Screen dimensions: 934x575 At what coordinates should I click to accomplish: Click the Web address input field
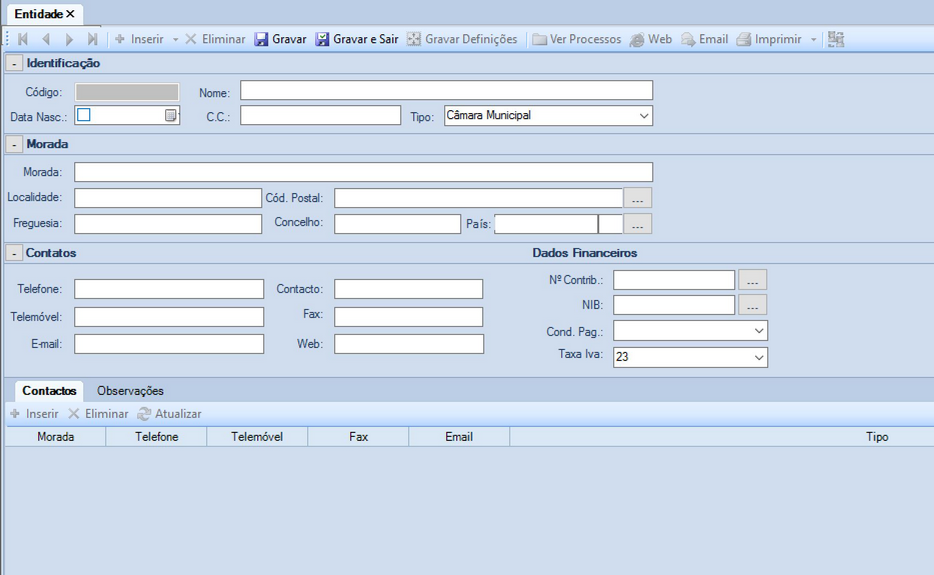pyautogui.click(x=409, y=344)
